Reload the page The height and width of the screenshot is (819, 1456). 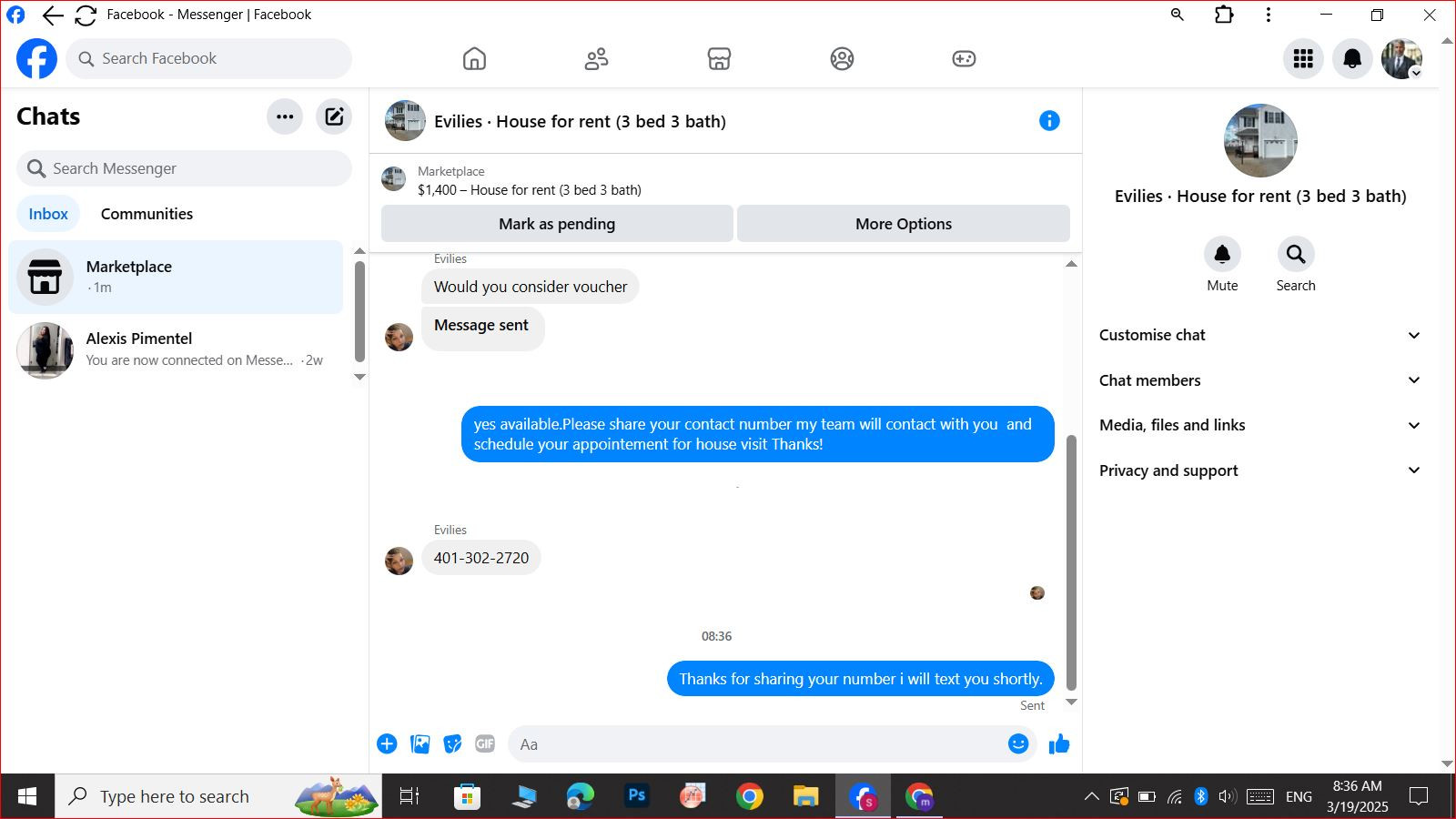(86, 15)
